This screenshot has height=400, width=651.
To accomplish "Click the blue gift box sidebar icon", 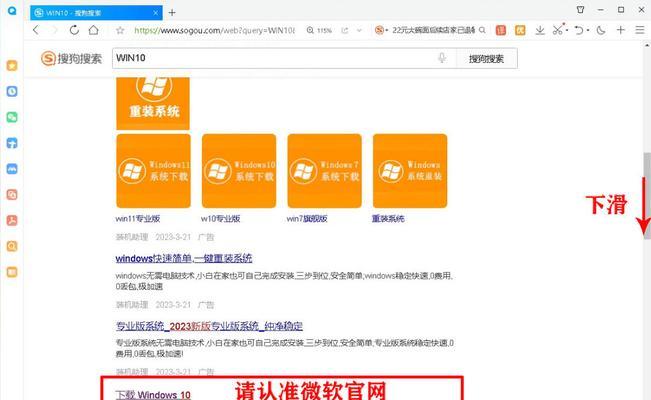I will point(12,143).
